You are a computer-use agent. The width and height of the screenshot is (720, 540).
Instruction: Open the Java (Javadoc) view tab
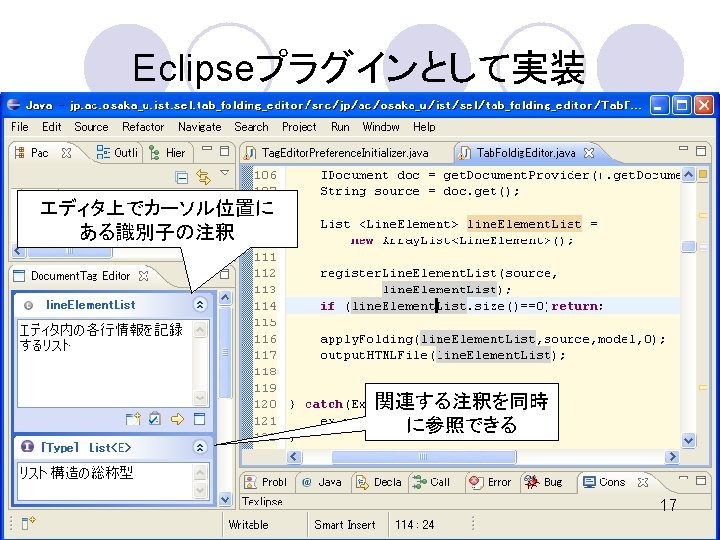322,482
